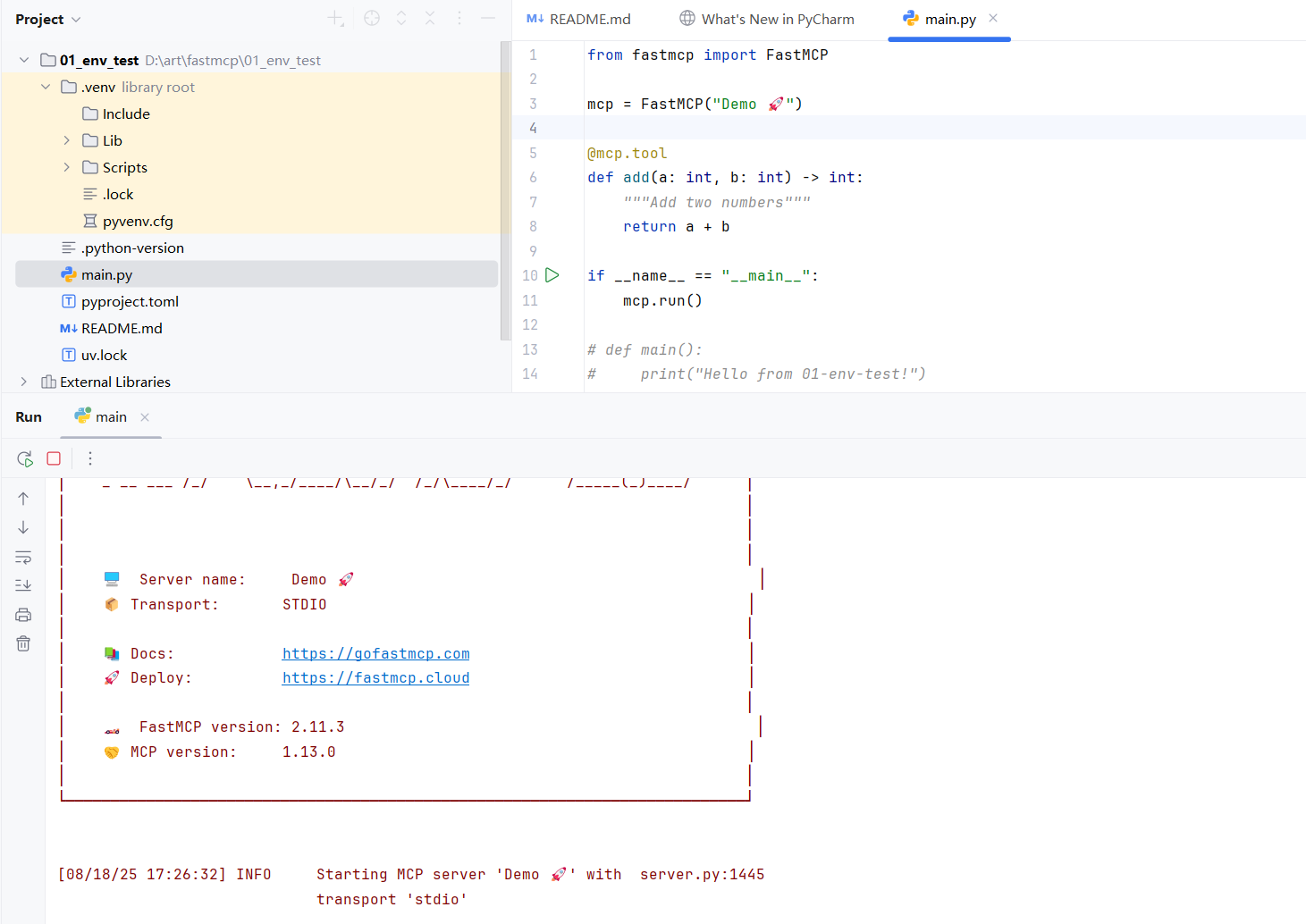Click Collapse All in the project toolbar
Screen dimensions: 1306x924
[430, 18]
